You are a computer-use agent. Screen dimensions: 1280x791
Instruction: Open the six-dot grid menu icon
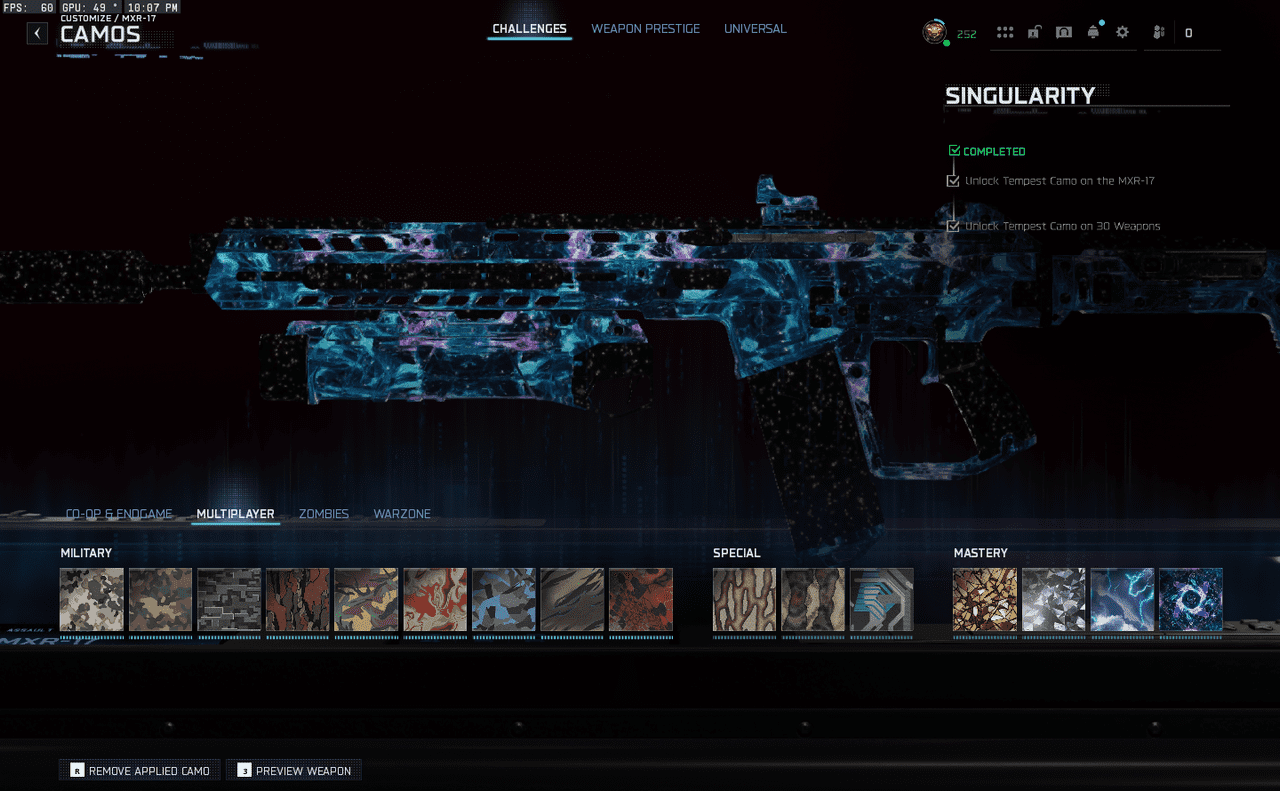[x=1005, y=32]
